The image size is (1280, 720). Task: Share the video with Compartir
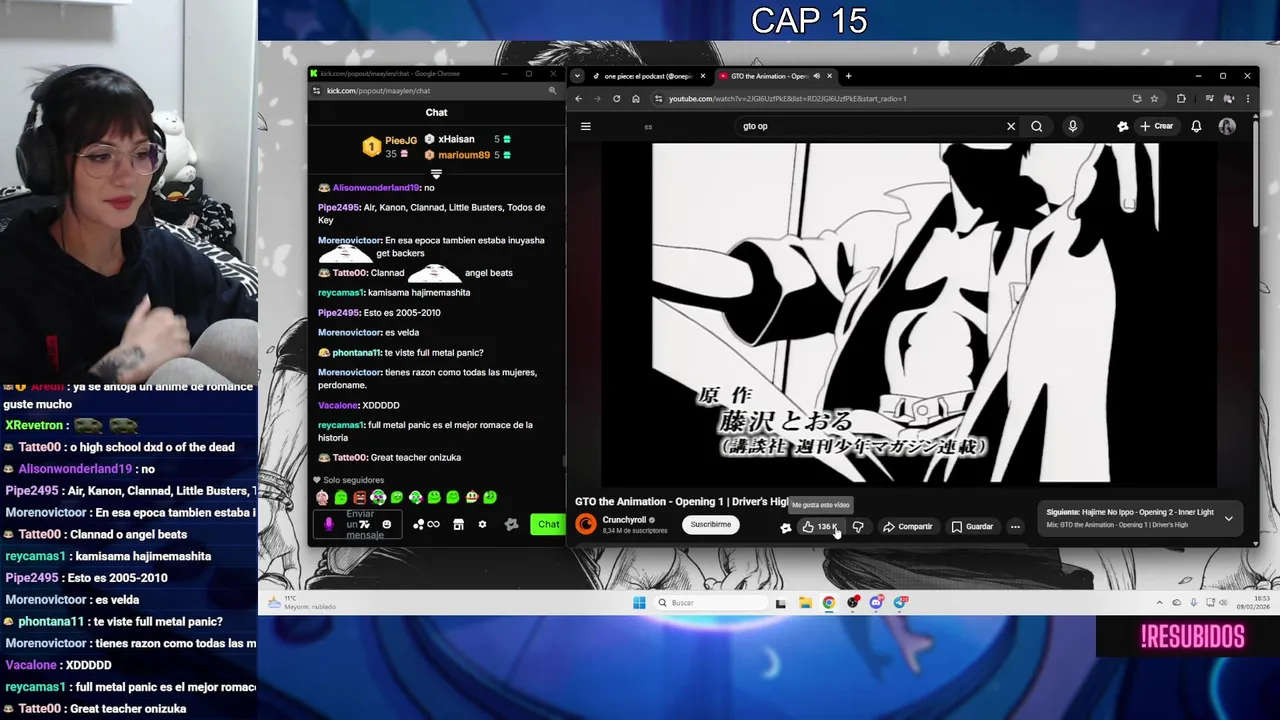907,527
